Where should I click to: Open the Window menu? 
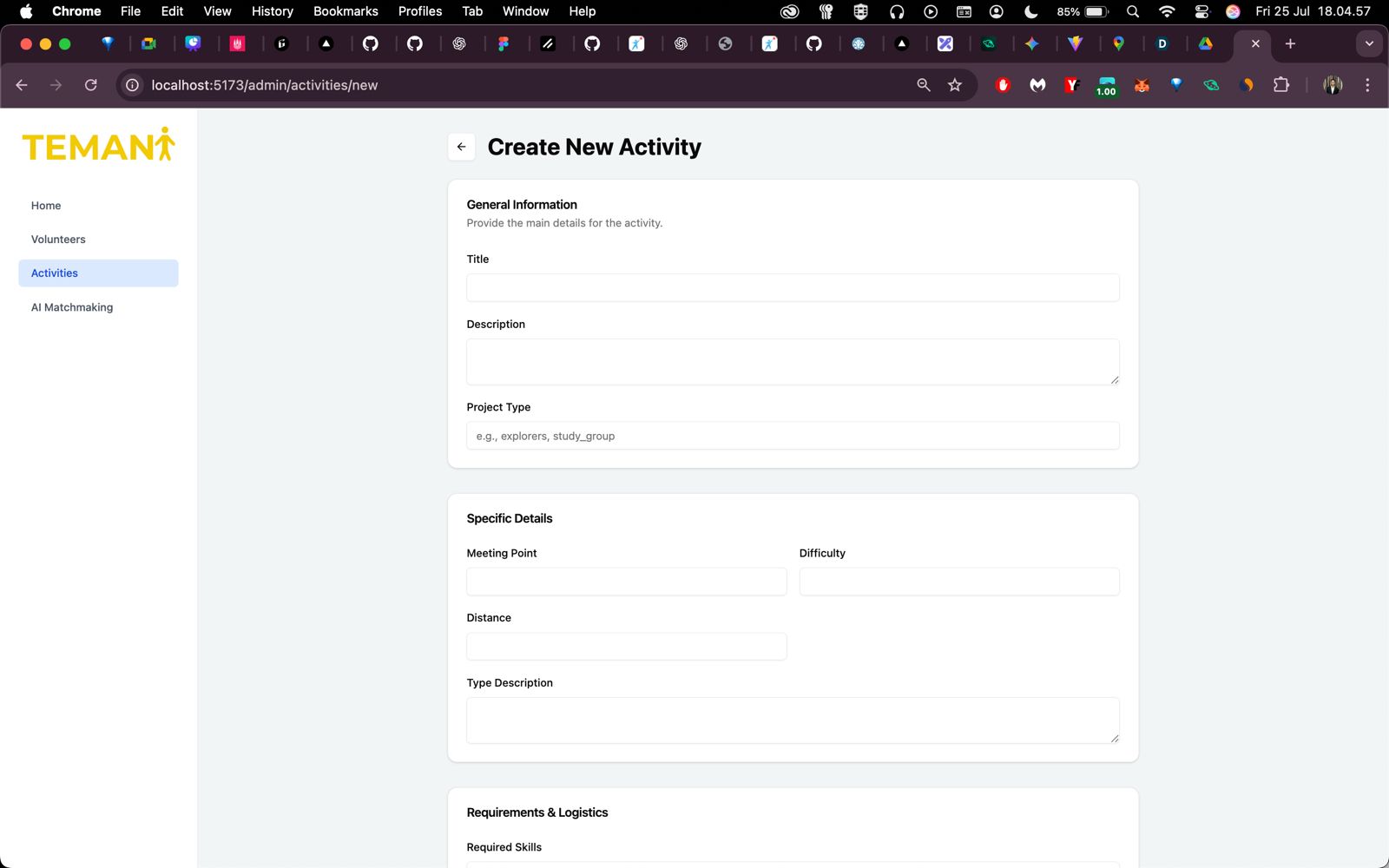coord(525,11)
